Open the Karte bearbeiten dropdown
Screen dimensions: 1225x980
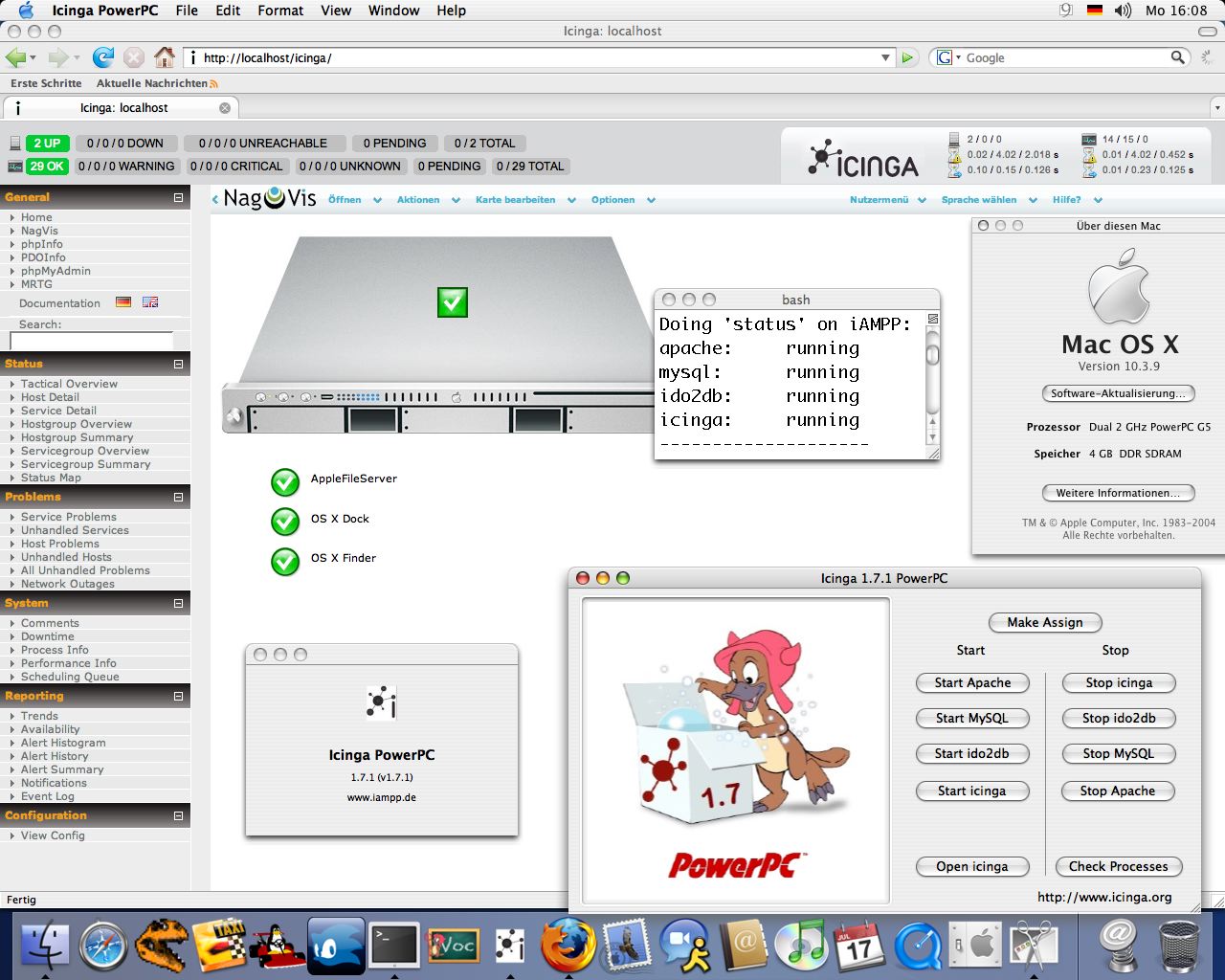coord(525,199)
